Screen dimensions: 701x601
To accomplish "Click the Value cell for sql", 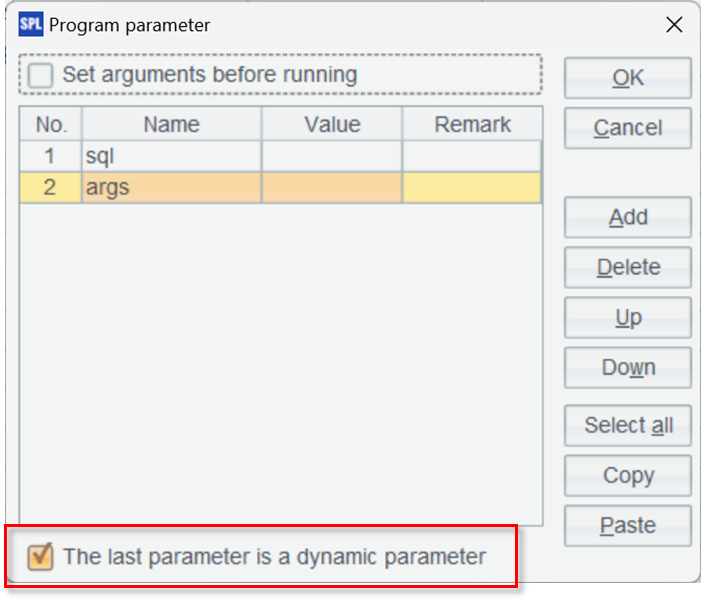I will (332, 157).
